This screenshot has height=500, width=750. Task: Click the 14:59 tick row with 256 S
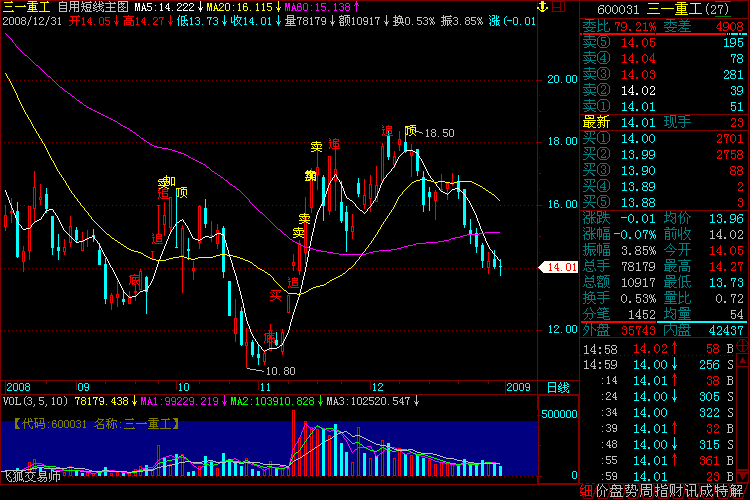659,365
